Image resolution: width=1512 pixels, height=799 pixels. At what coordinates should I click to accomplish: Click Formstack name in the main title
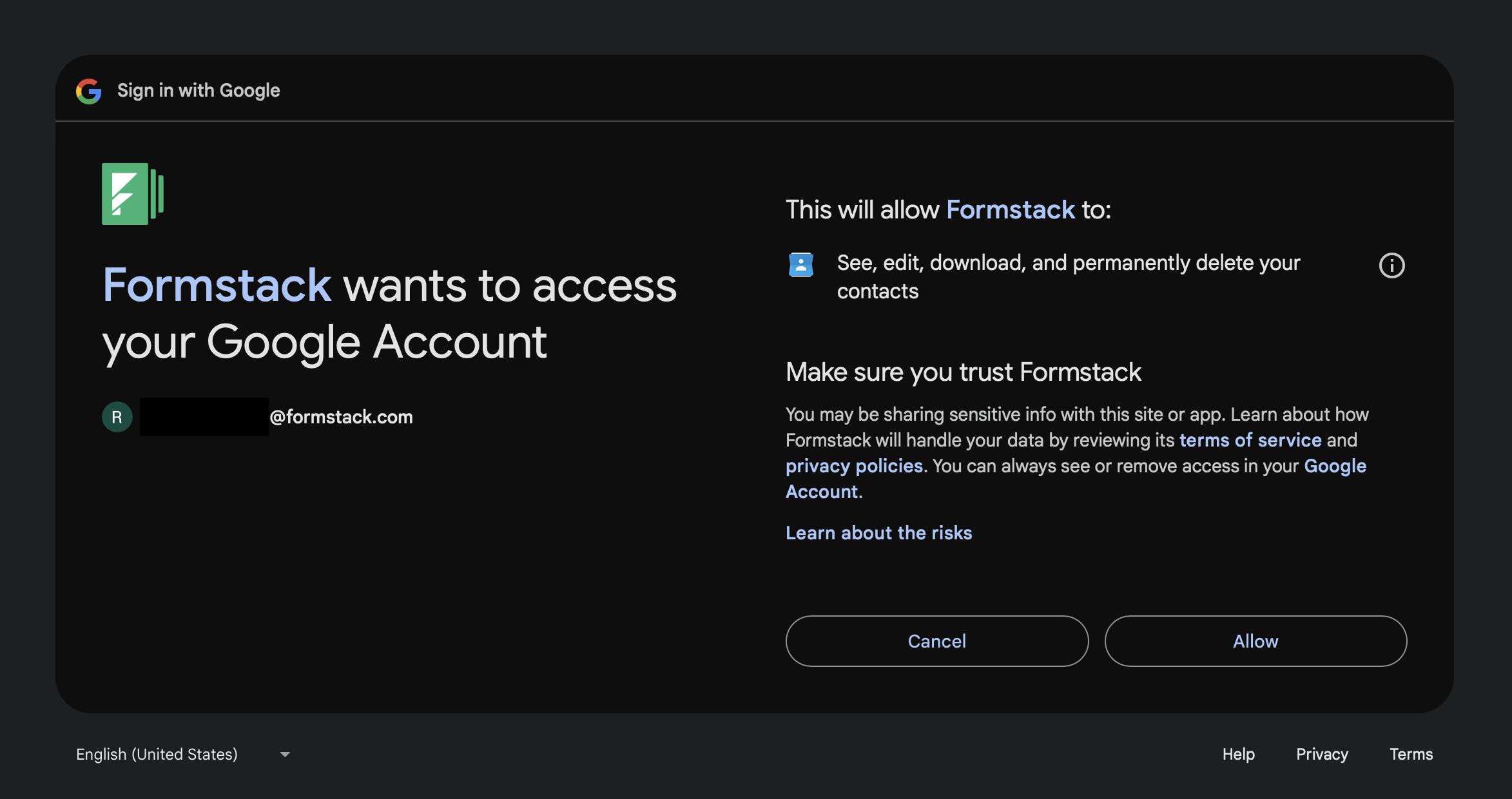[x=217, y=285]
